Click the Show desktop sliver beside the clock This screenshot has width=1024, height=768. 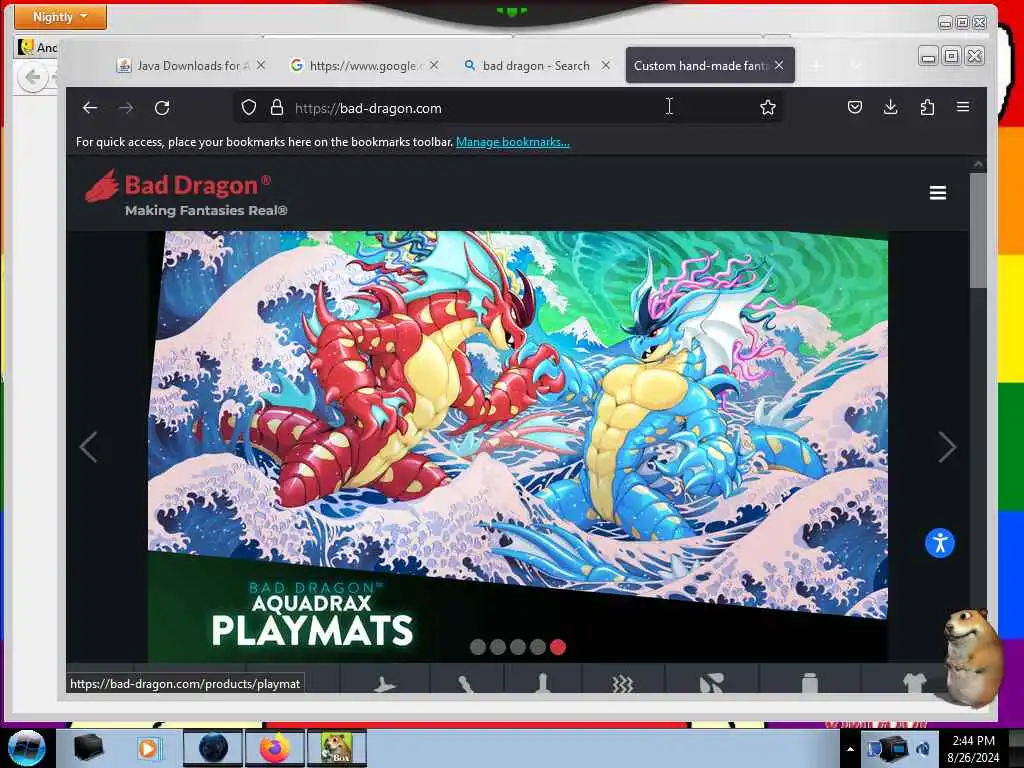click(1016, 749)
